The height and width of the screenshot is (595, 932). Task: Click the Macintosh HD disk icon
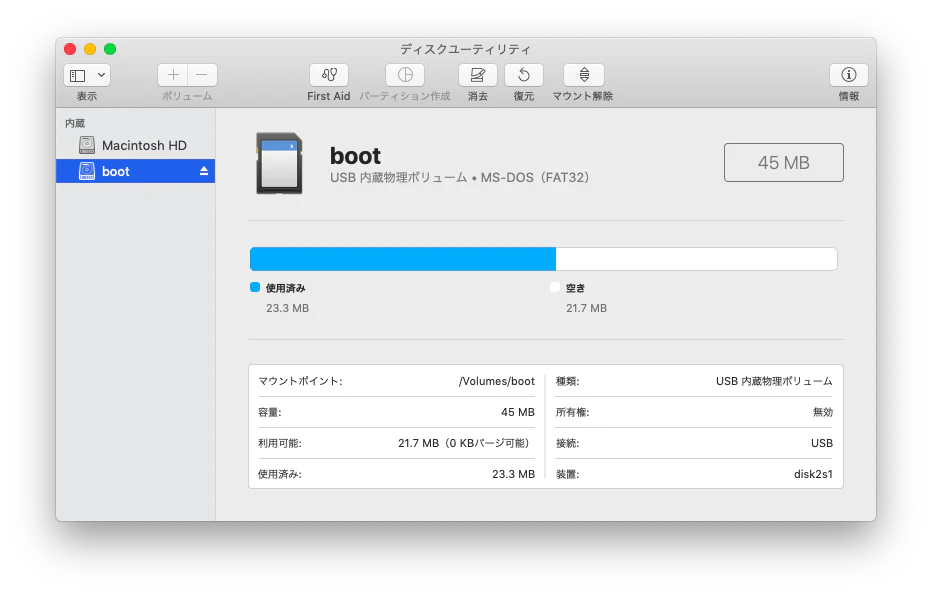tap(87, 145)
